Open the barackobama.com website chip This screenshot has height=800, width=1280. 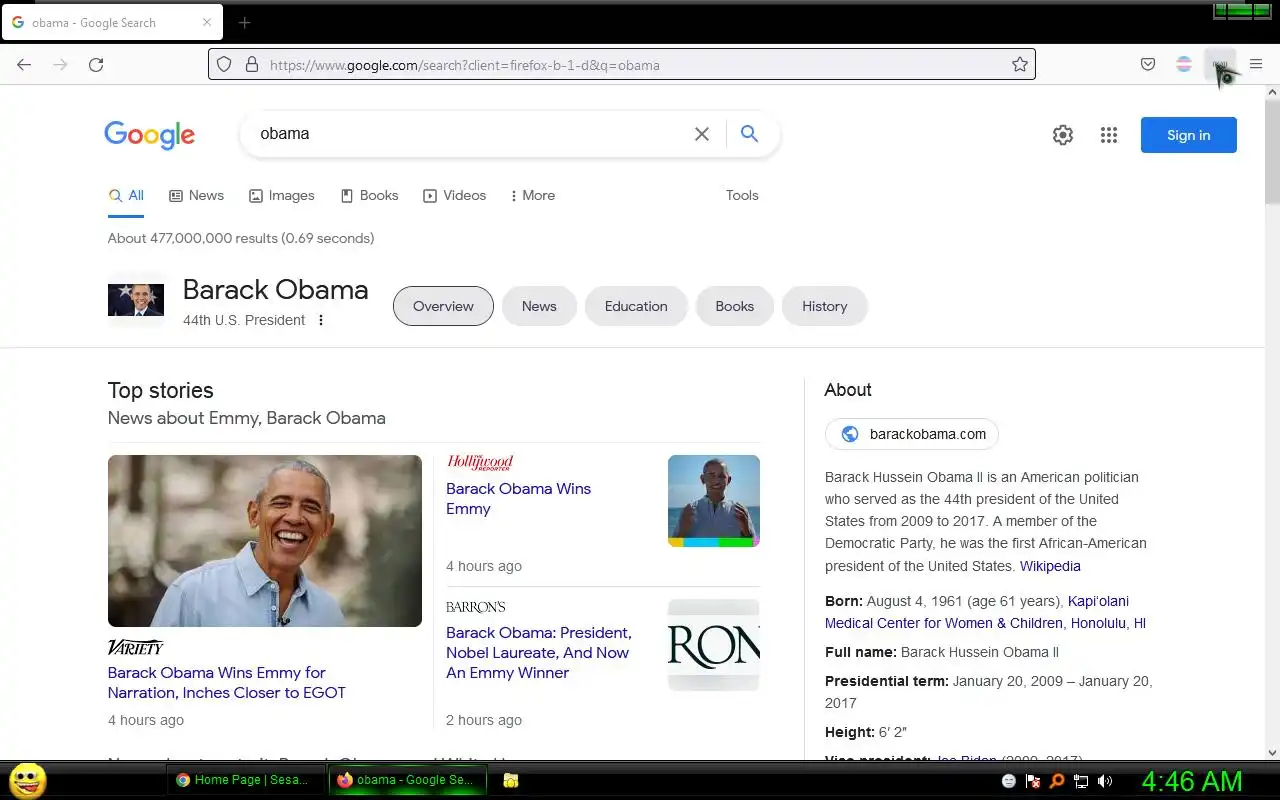(912, 434)
